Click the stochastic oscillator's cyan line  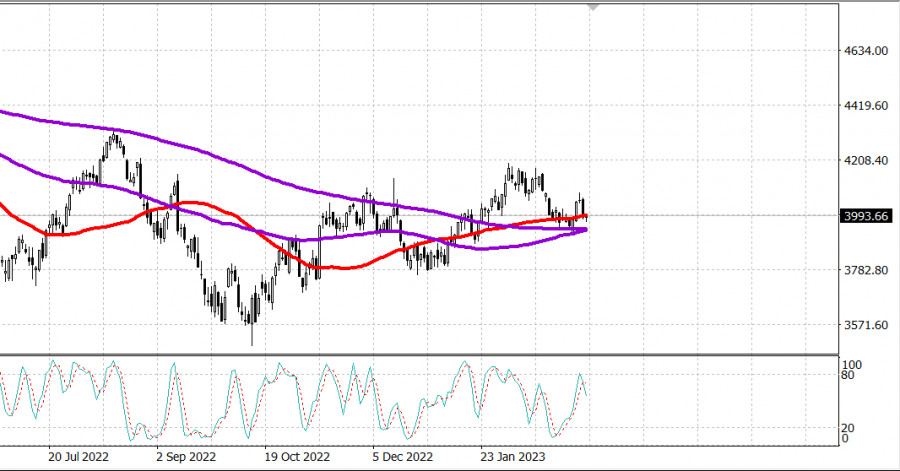[x=174, y=368]
